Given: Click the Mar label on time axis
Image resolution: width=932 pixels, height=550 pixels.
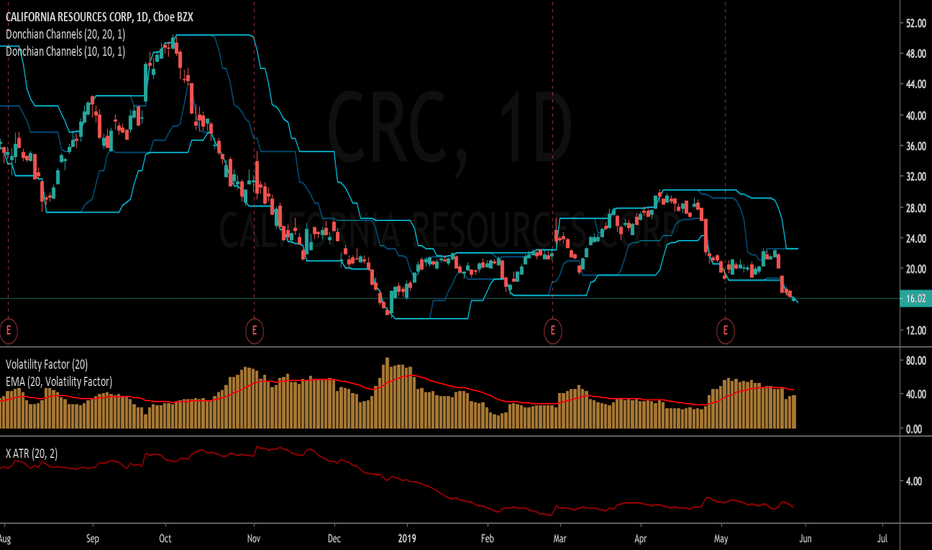Looking at the screenshot, I should pyautogui.click(x=560, y=539).
